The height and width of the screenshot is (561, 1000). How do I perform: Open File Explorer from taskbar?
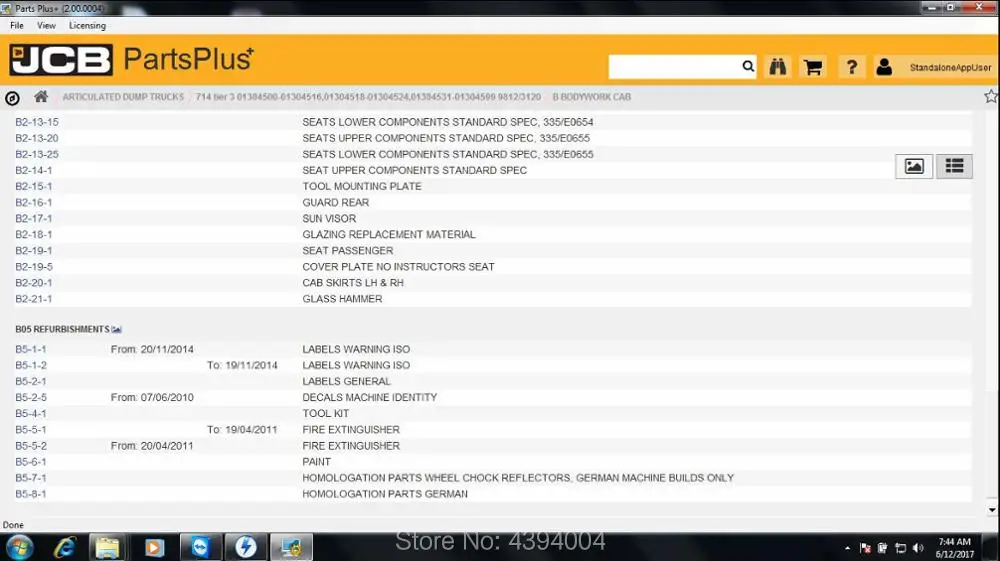[x=107, y=547]
